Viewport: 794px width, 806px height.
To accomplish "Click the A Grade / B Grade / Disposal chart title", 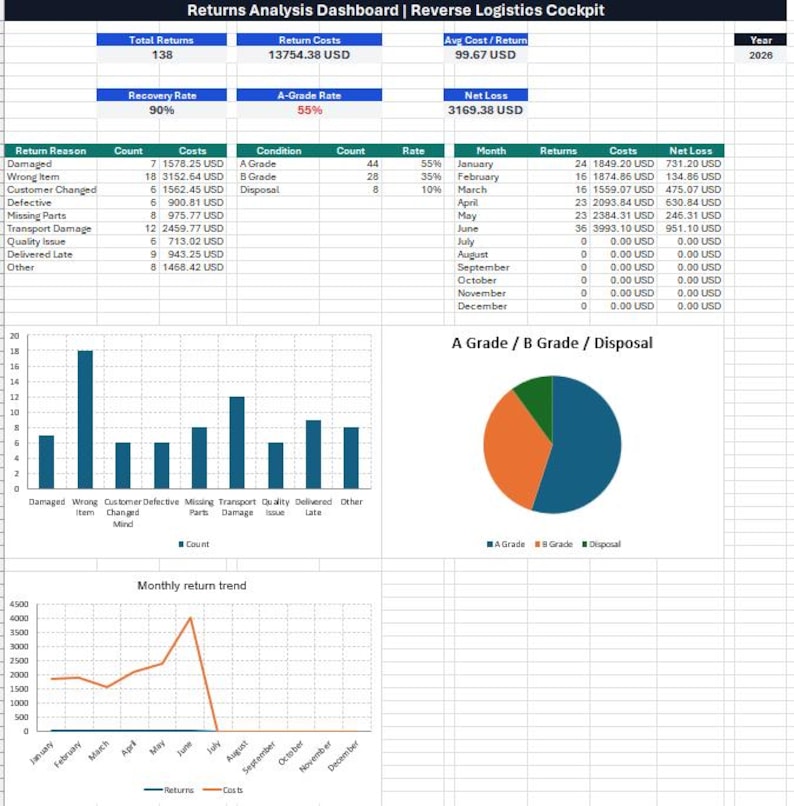I will [x=552, y=343].
